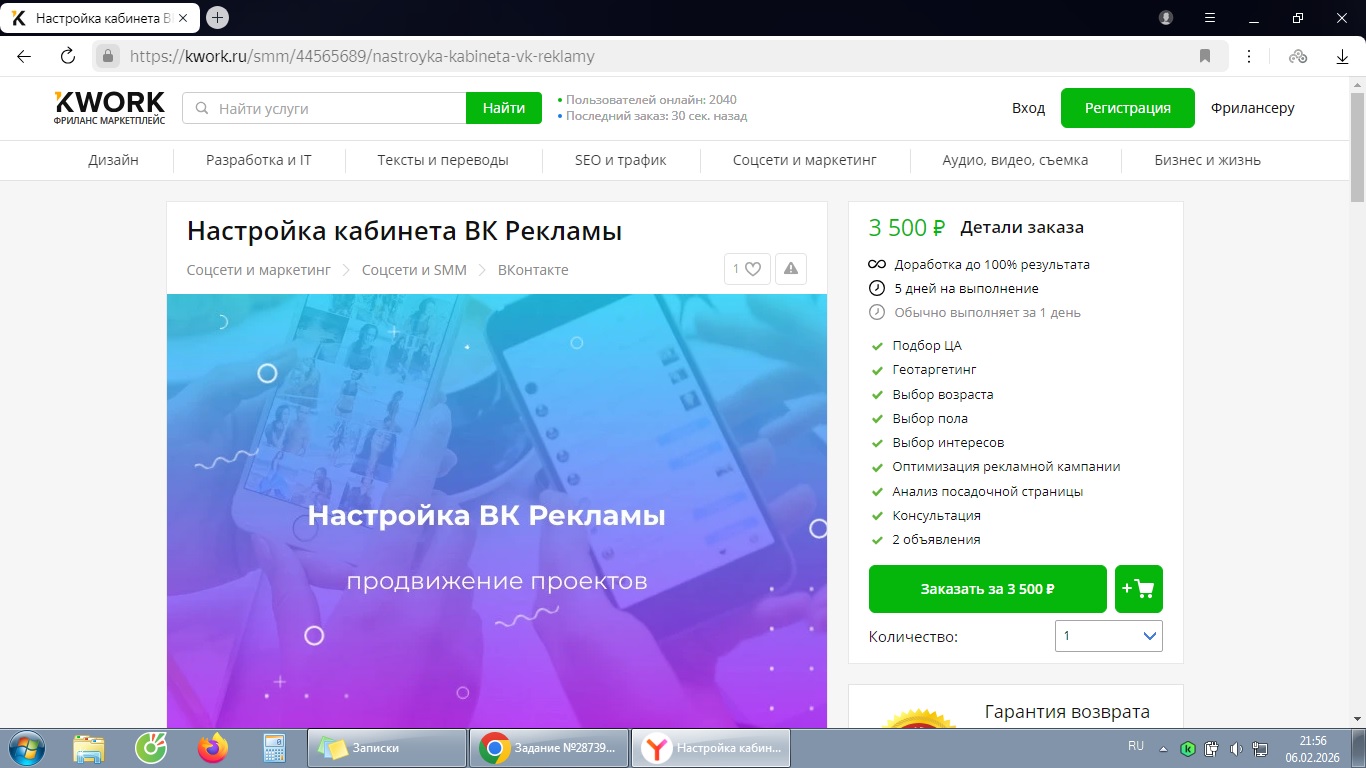Open the SEO и трафик category menu
This screenshot has width=1366, height=768.
(621, 160)
